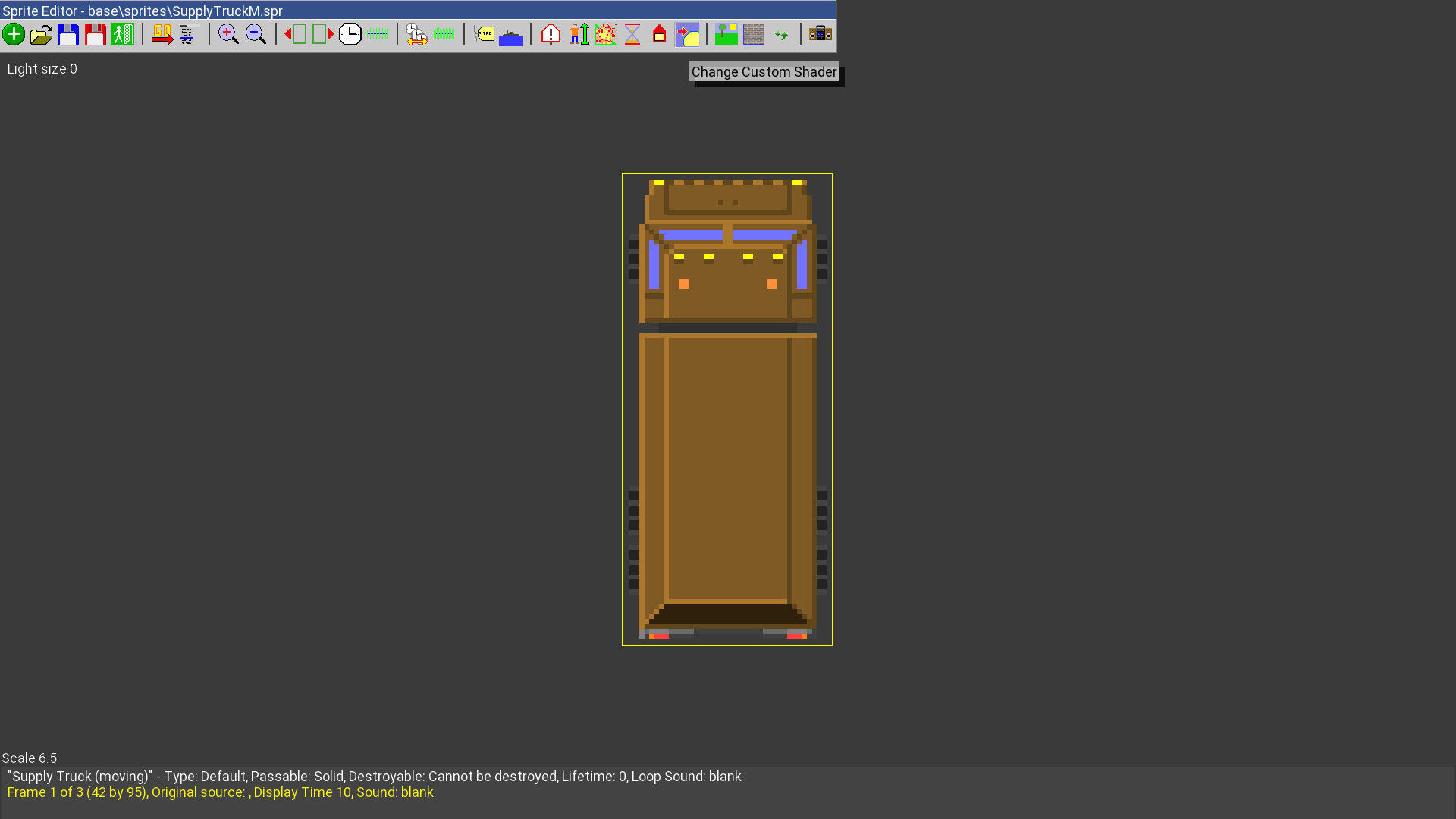Click the brick wall texture icon

[754, 34]
